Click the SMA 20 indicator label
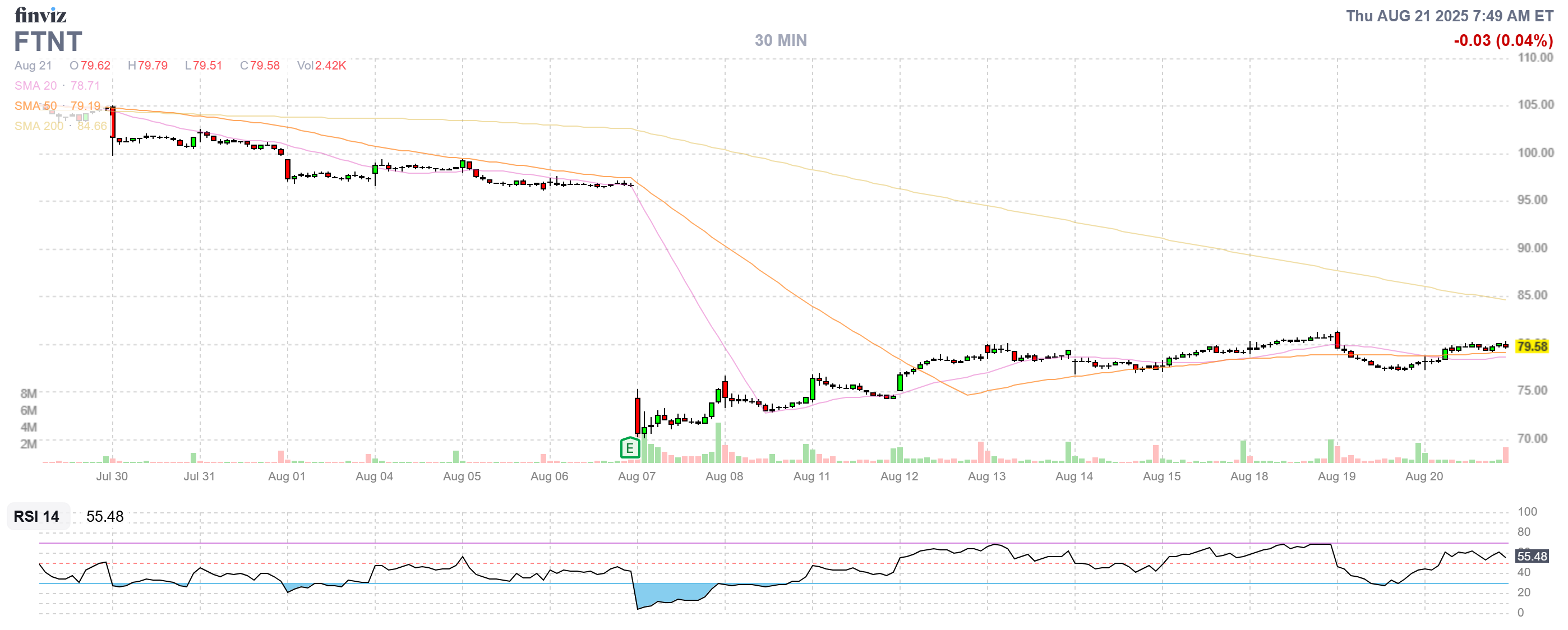Screen dimensions: 1568x630 pyautogui.click(x=34, y=86)
